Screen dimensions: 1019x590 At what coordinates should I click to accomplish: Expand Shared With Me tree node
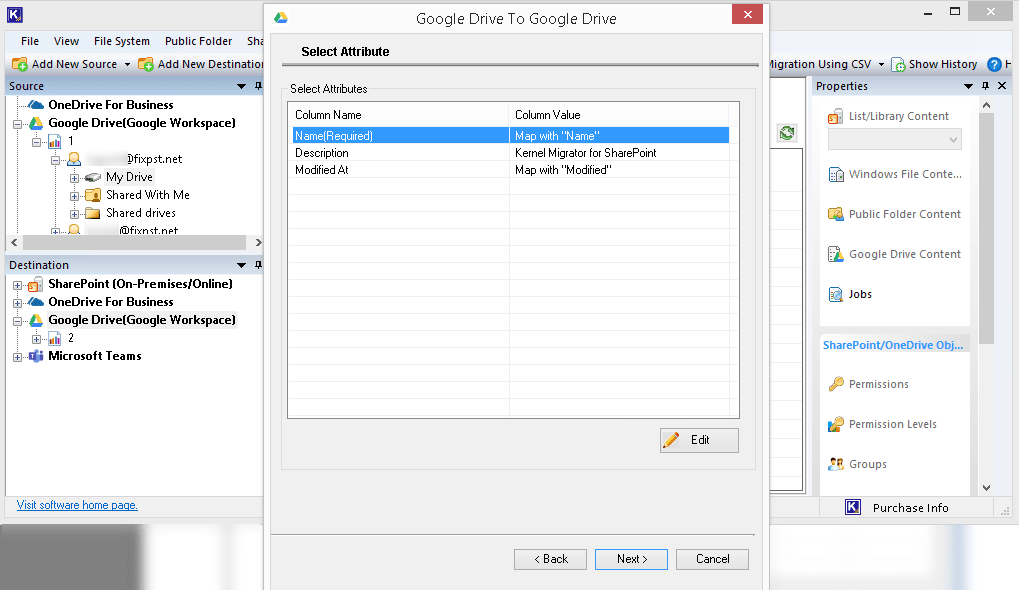point(74,196)
